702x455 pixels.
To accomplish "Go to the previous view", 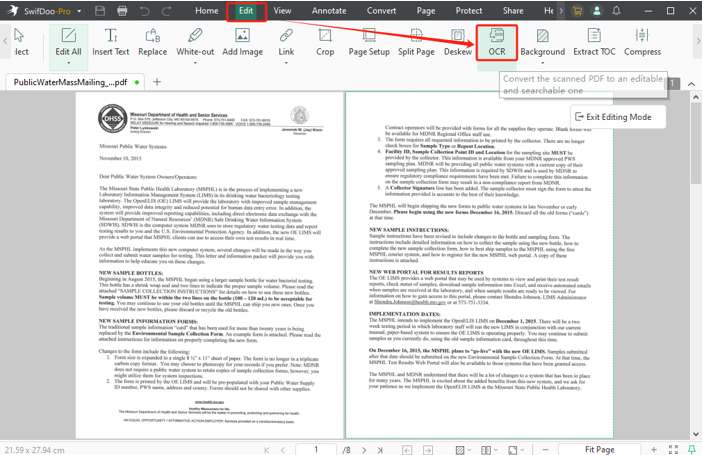I will click(407, 450).
